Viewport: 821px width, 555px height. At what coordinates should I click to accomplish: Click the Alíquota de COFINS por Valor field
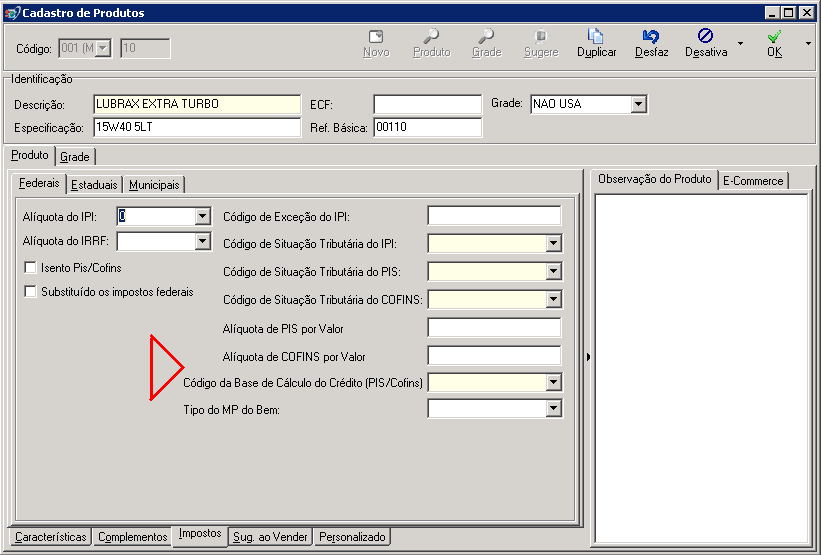pos(494,356)
